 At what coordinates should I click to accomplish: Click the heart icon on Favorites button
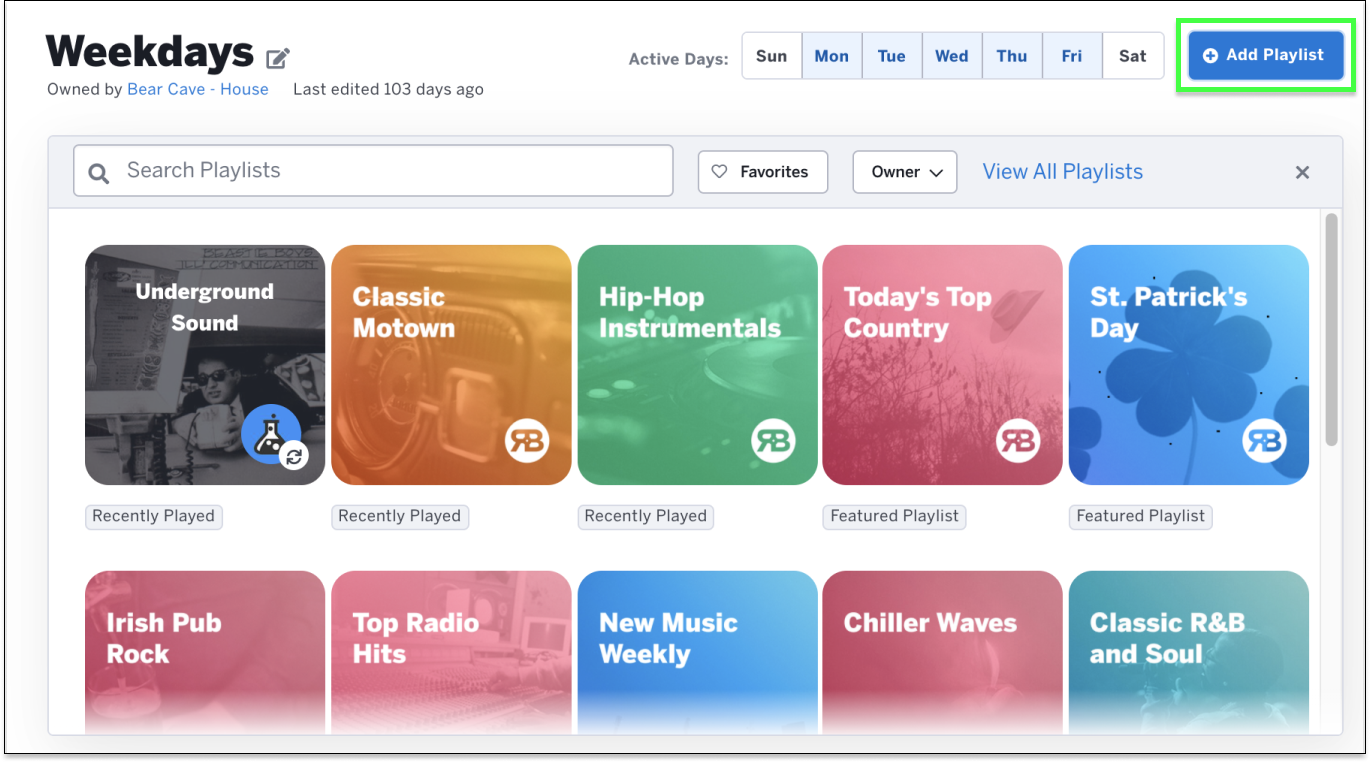719,172
